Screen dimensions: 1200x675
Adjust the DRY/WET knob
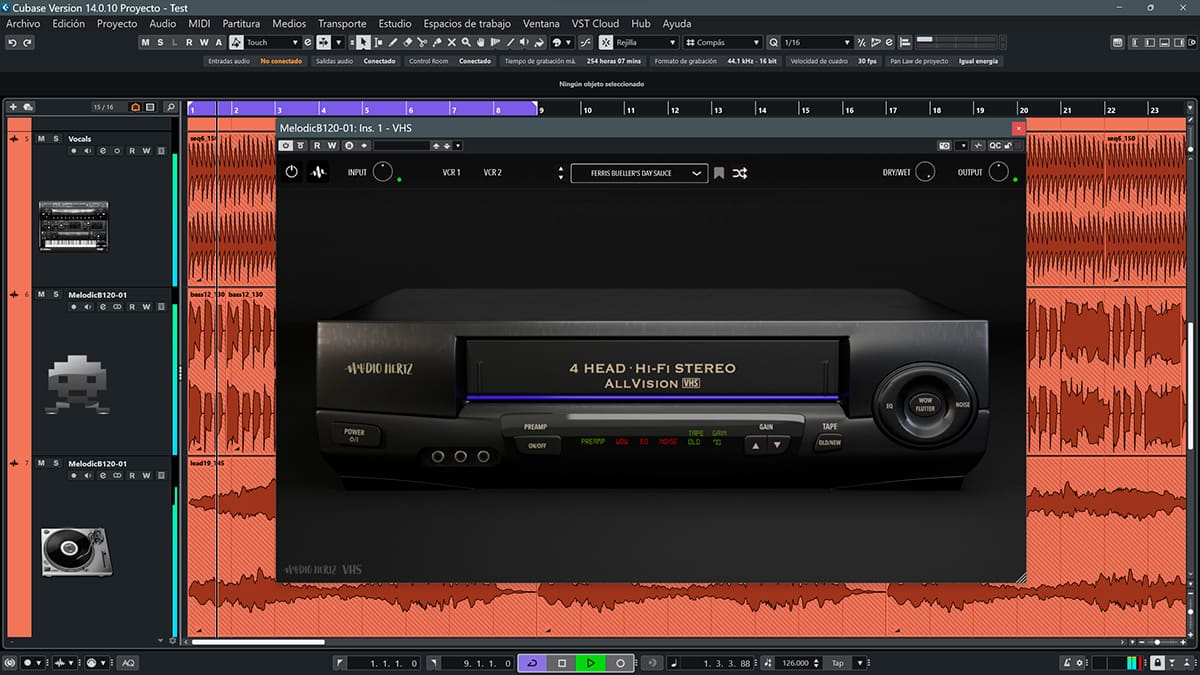[x=925, y=172]
